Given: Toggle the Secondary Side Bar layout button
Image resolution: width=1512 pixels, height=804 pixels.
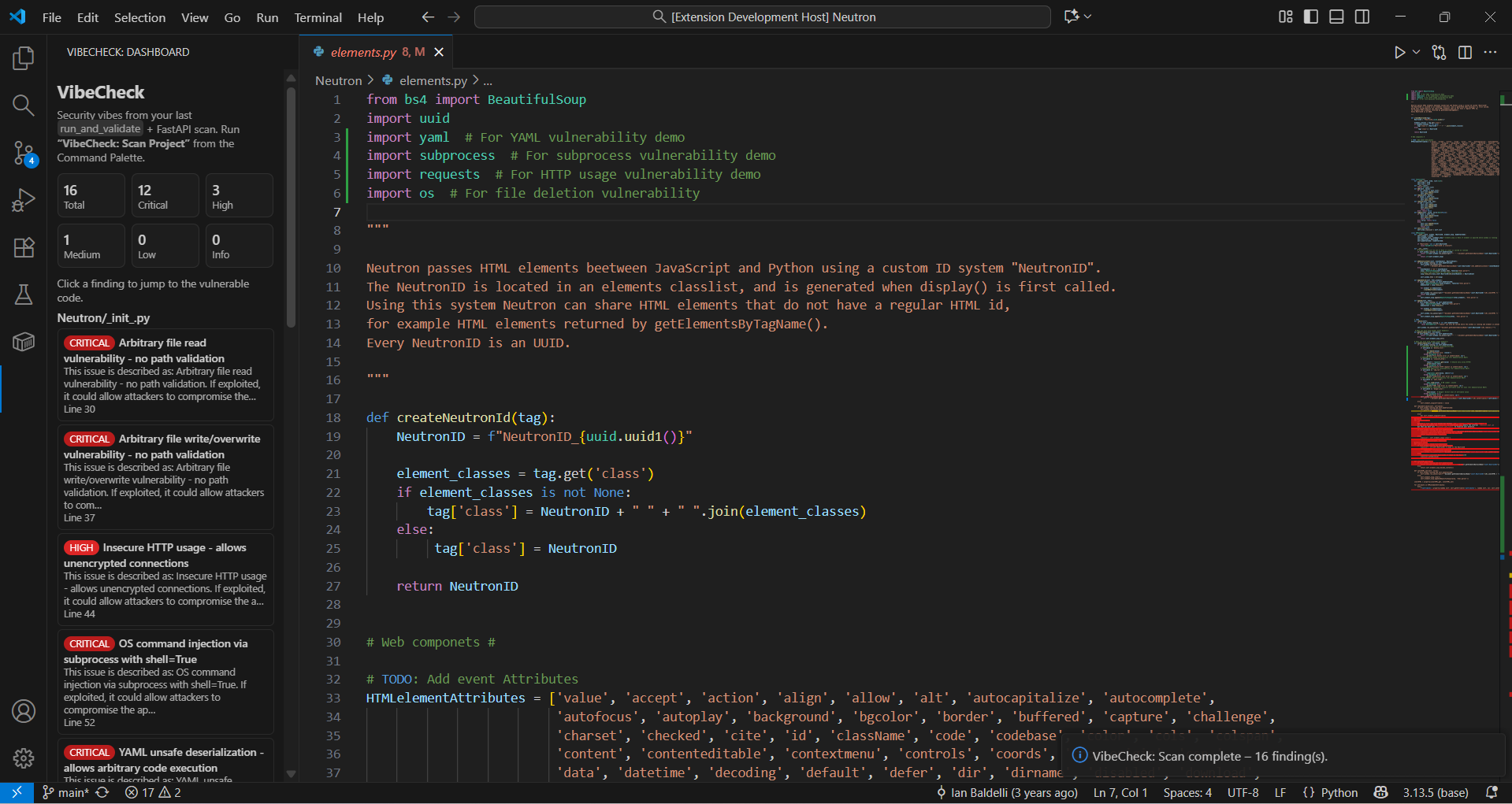Looking at the screenshot, I should [x=1362, y=17].
